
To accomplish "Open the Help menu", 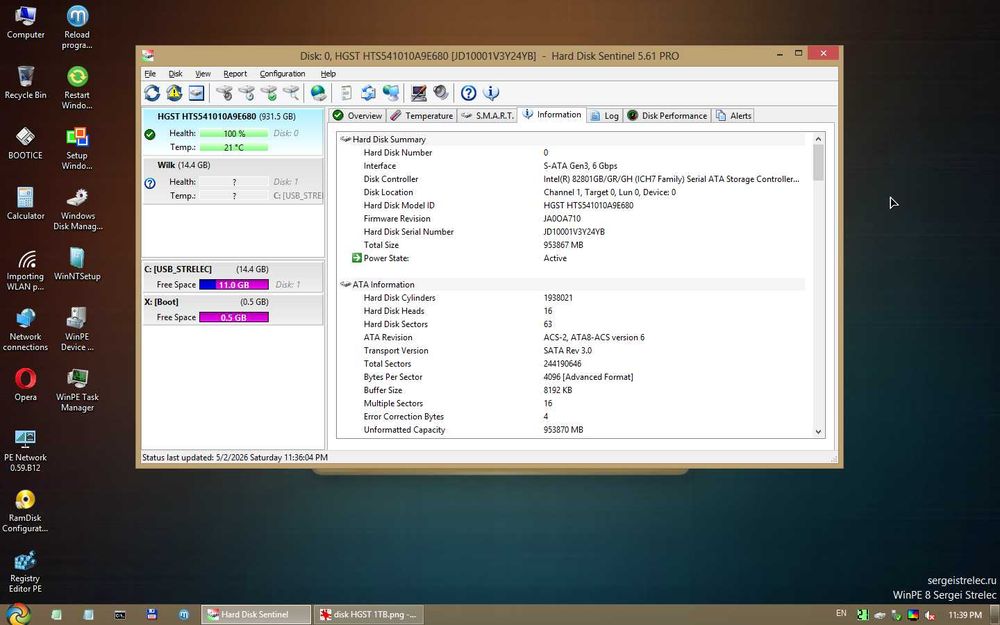I will tap(328, 74).
